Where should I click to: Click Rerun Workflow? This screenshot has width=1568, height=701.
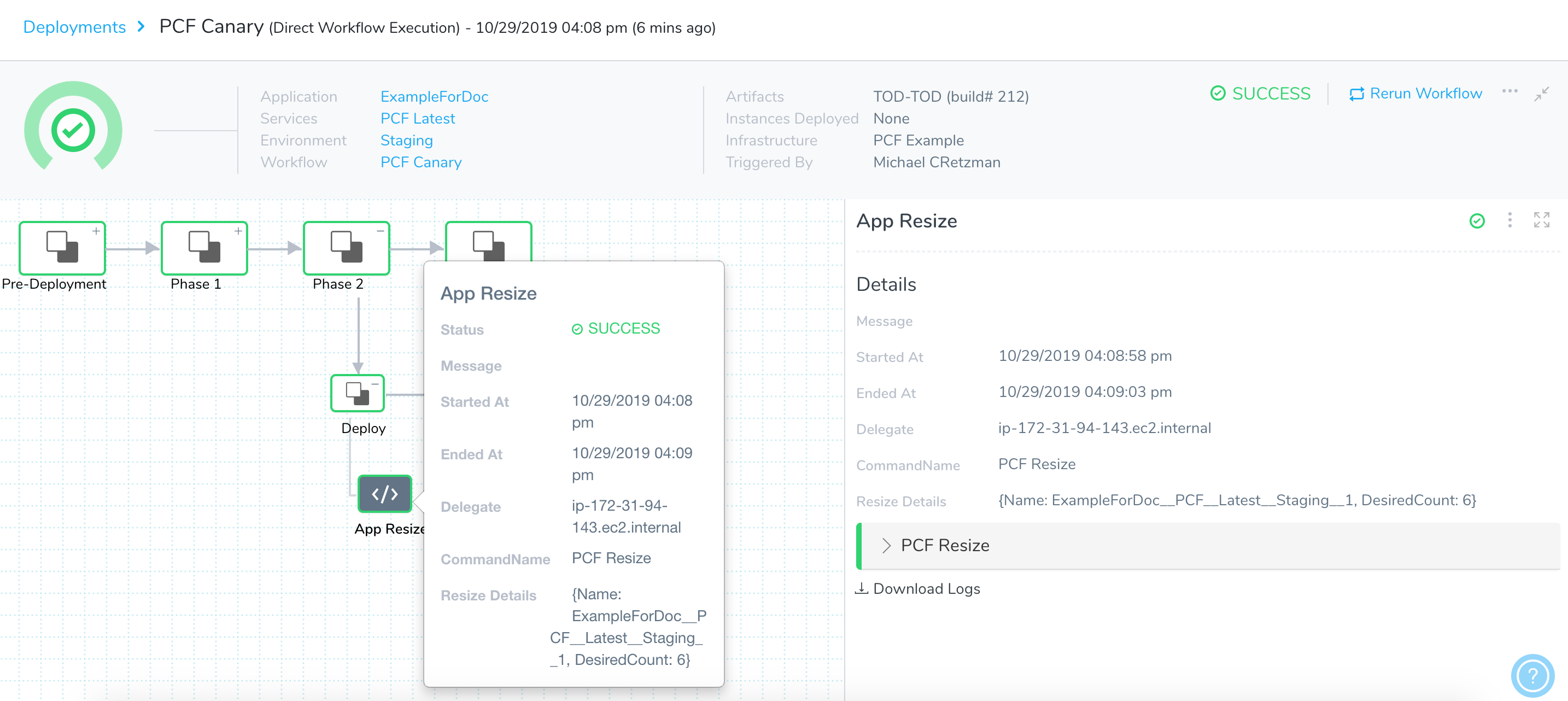coord(1415,94)
